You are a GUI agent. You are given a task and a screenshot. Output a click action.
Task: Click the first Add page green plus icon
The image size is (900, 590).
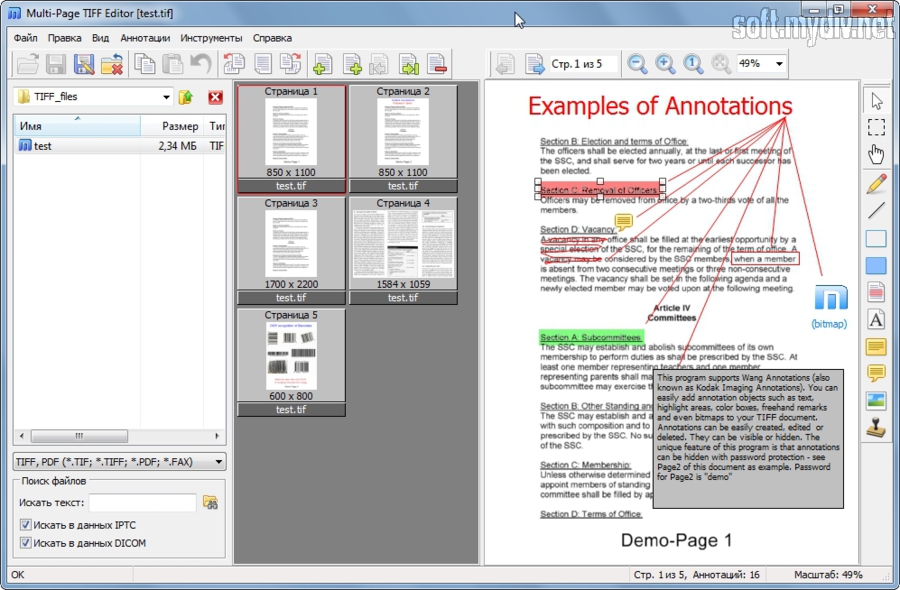[x=323, y=64]
